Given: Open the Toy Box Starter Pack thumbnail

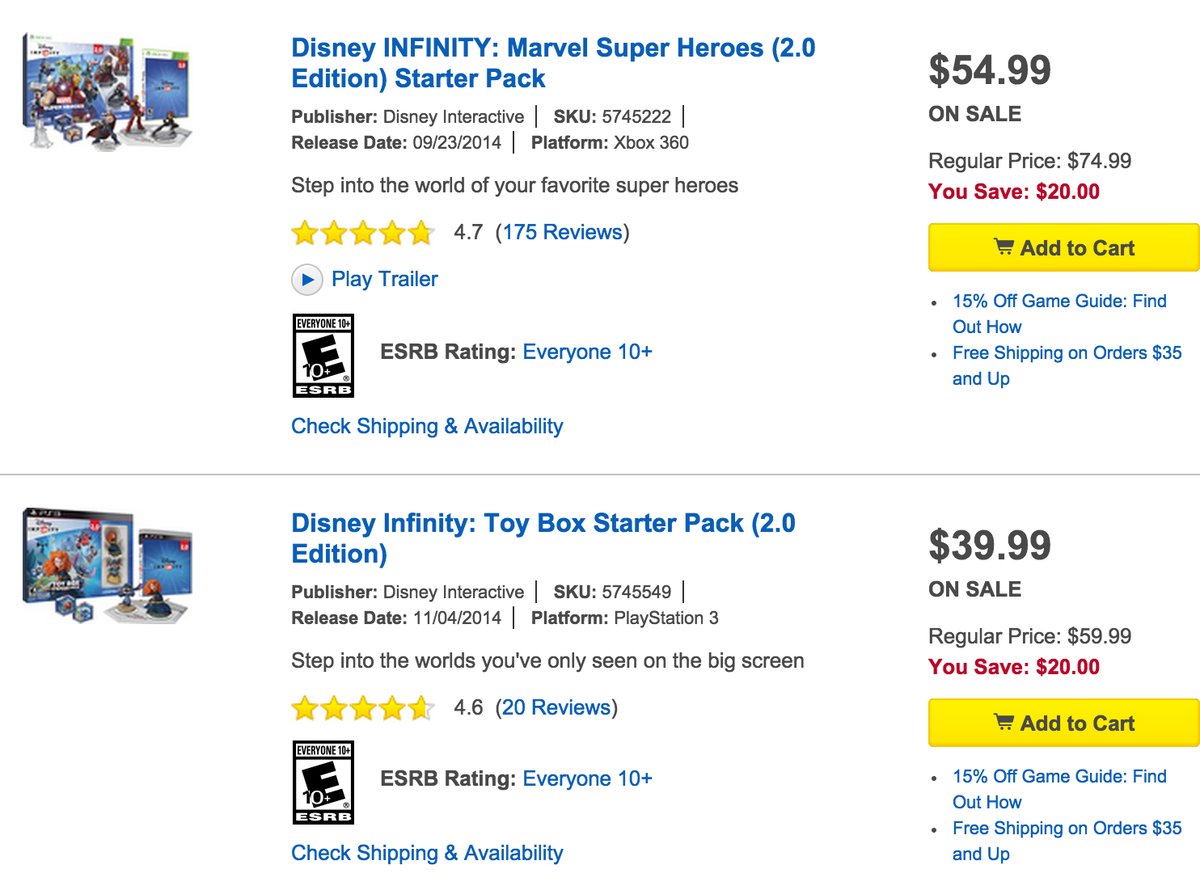Looking at the screenshot, I should pyautogui.click(x=105, y=569).
